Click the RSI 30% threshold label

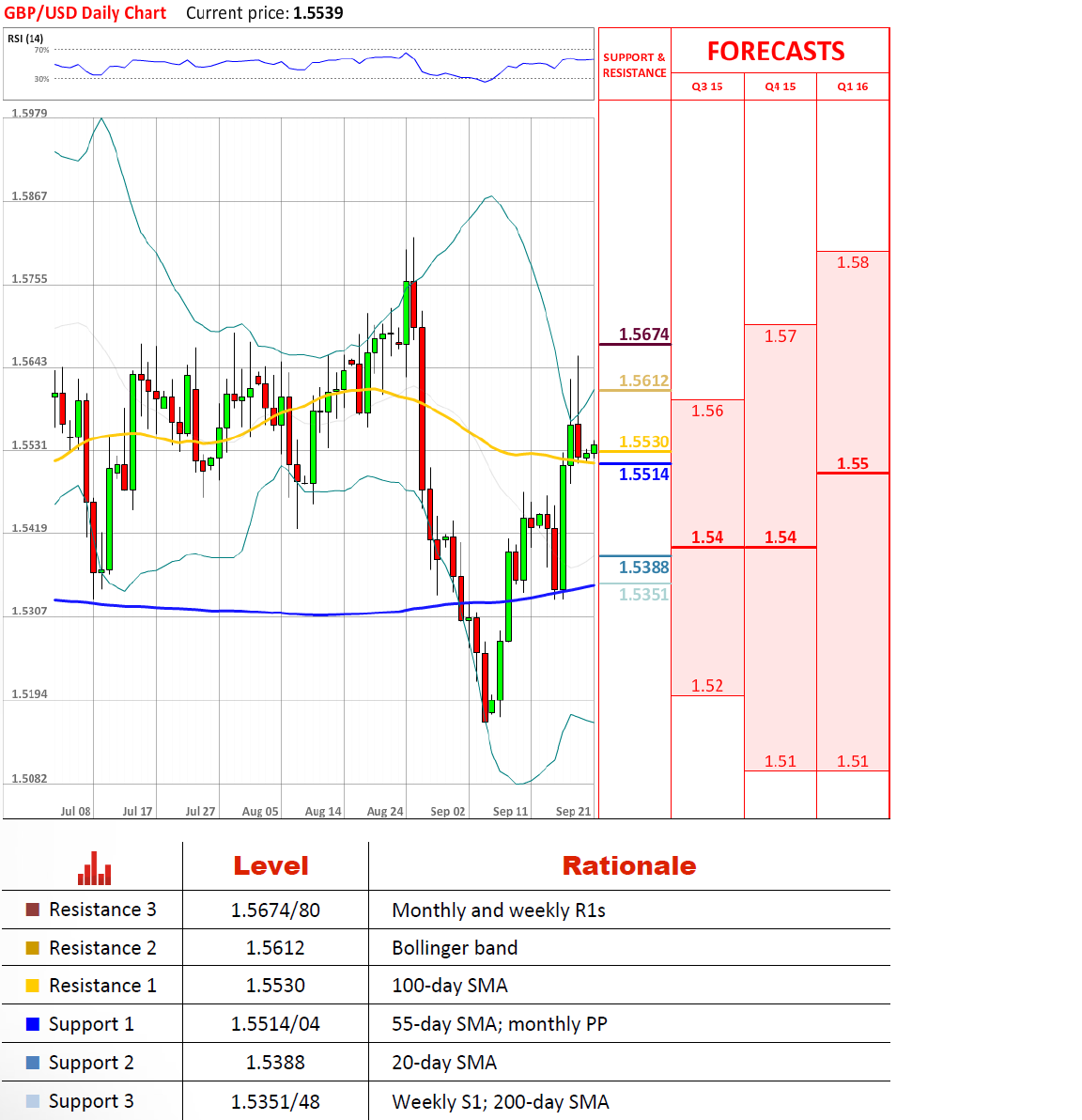[x=42, y=79]
